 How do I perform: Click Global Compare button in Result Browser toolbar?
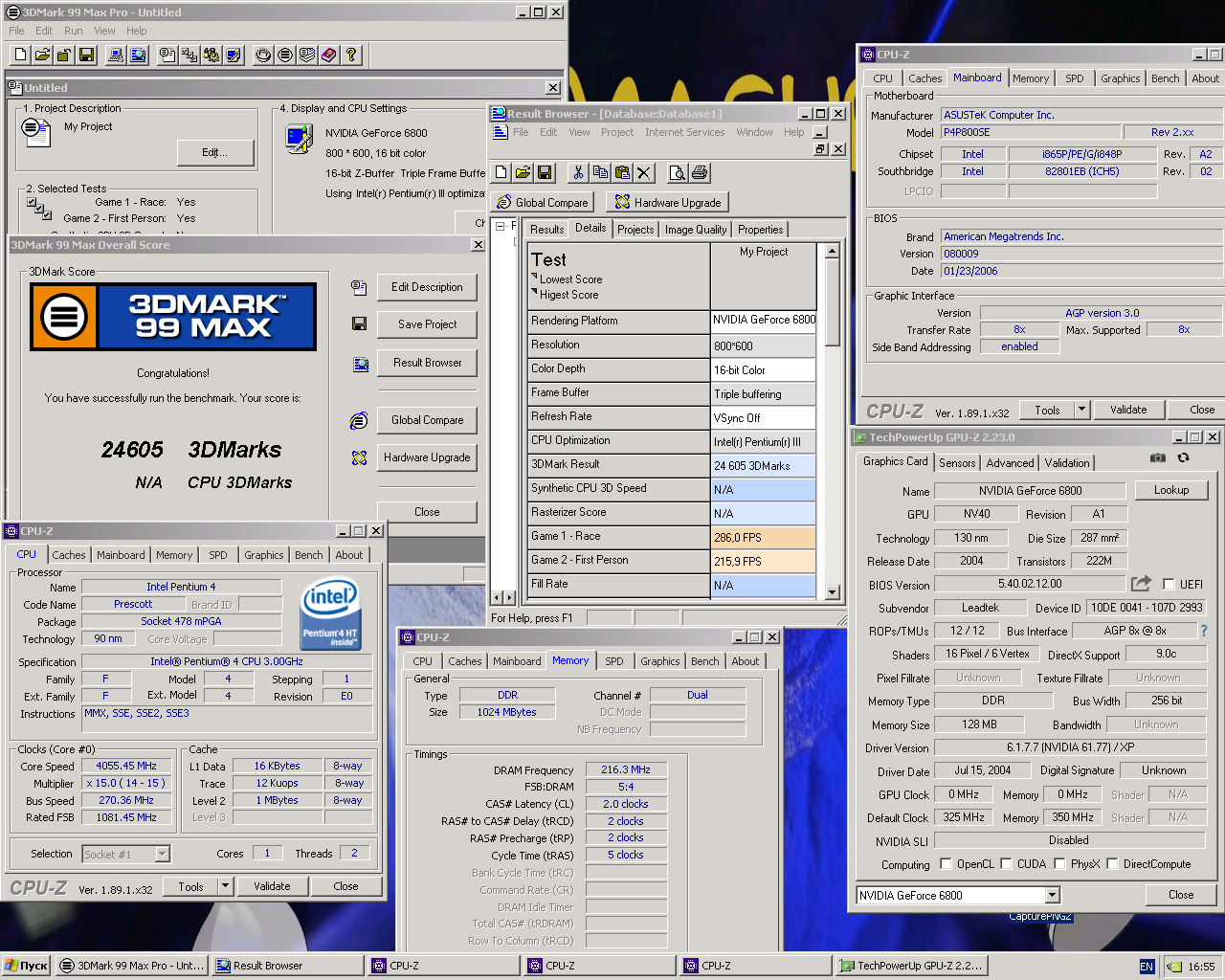pos(542,202)
